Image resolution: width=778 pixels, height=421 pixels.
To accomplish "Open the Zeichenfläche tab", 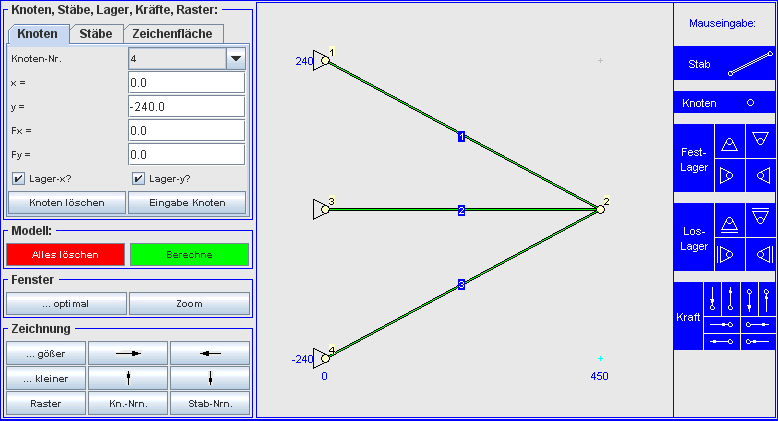I will (x=167, y=34).
